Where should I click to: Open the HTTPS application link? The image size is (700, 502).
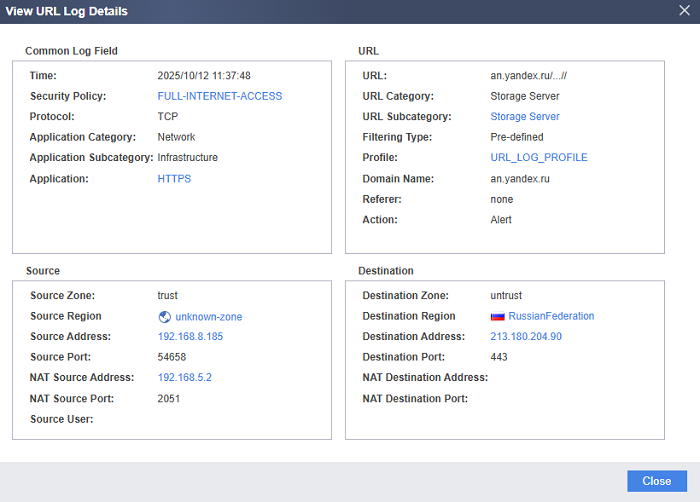pos(174,179)
